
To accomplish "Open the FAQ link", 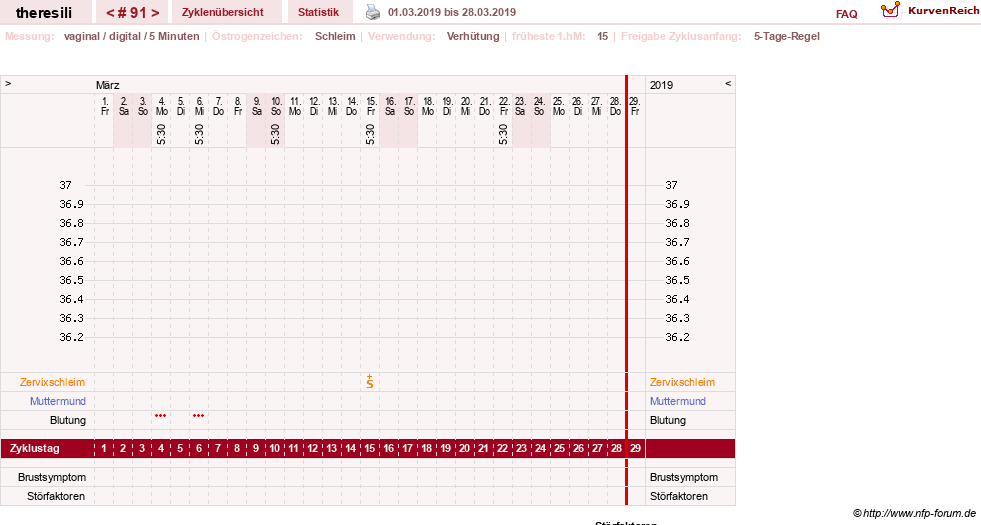I will tap(846, 14).
